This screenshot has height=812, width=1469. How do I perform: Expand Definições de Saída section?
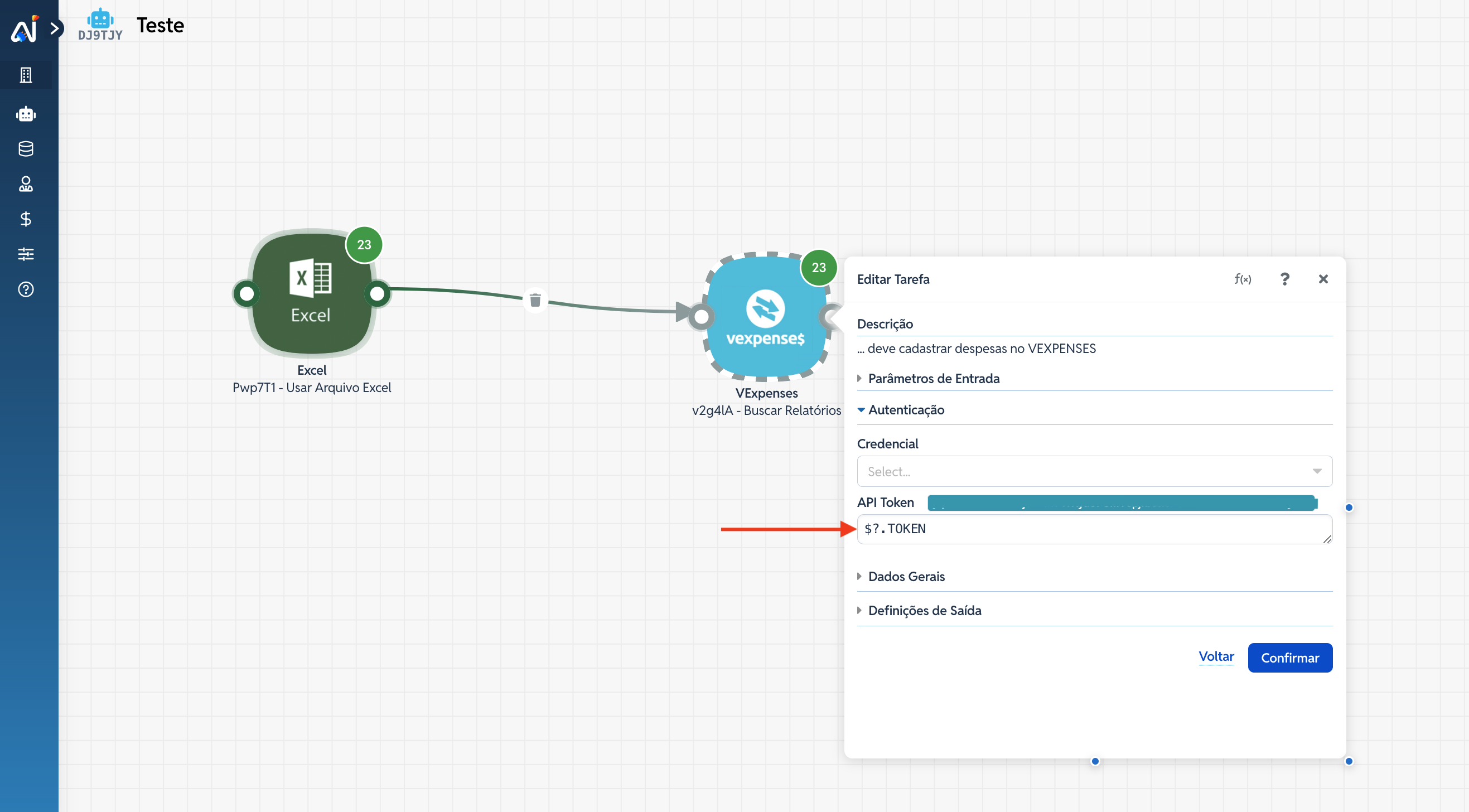(924, 611)
